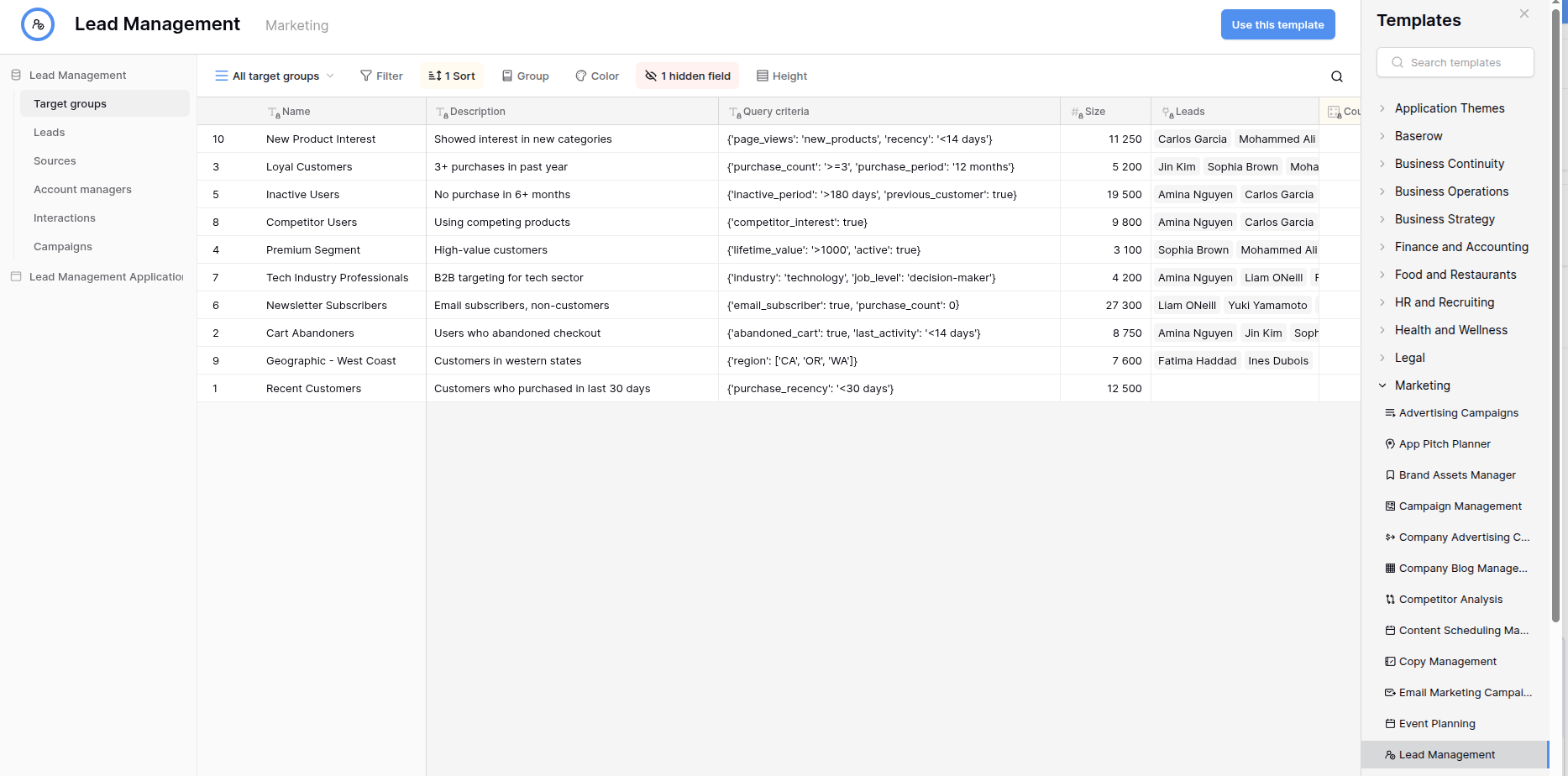Adjust row Height setting

coord(781,76)
